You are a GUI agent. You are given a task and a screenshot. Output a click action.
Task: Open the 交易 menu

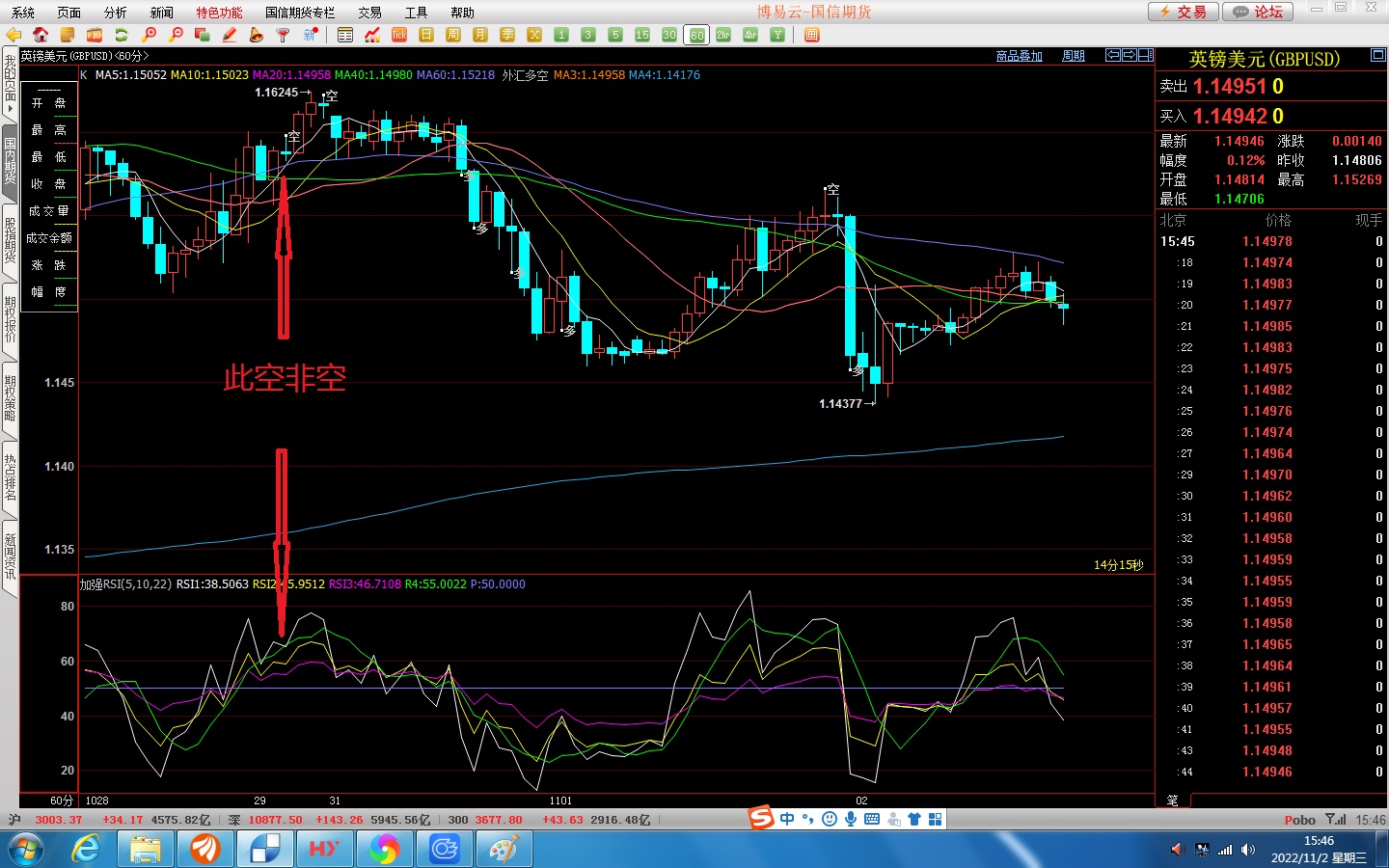point(370,13)
